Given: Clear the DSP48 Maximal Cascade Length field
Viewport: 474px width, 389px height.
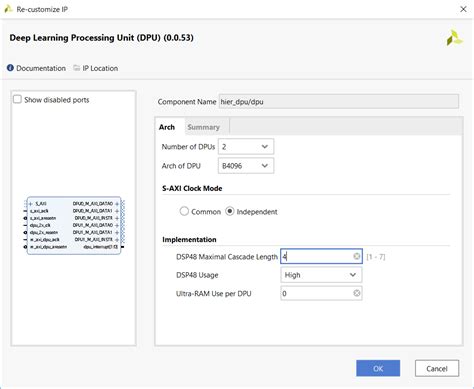Looking at the screenshot, I should (356, 256).
